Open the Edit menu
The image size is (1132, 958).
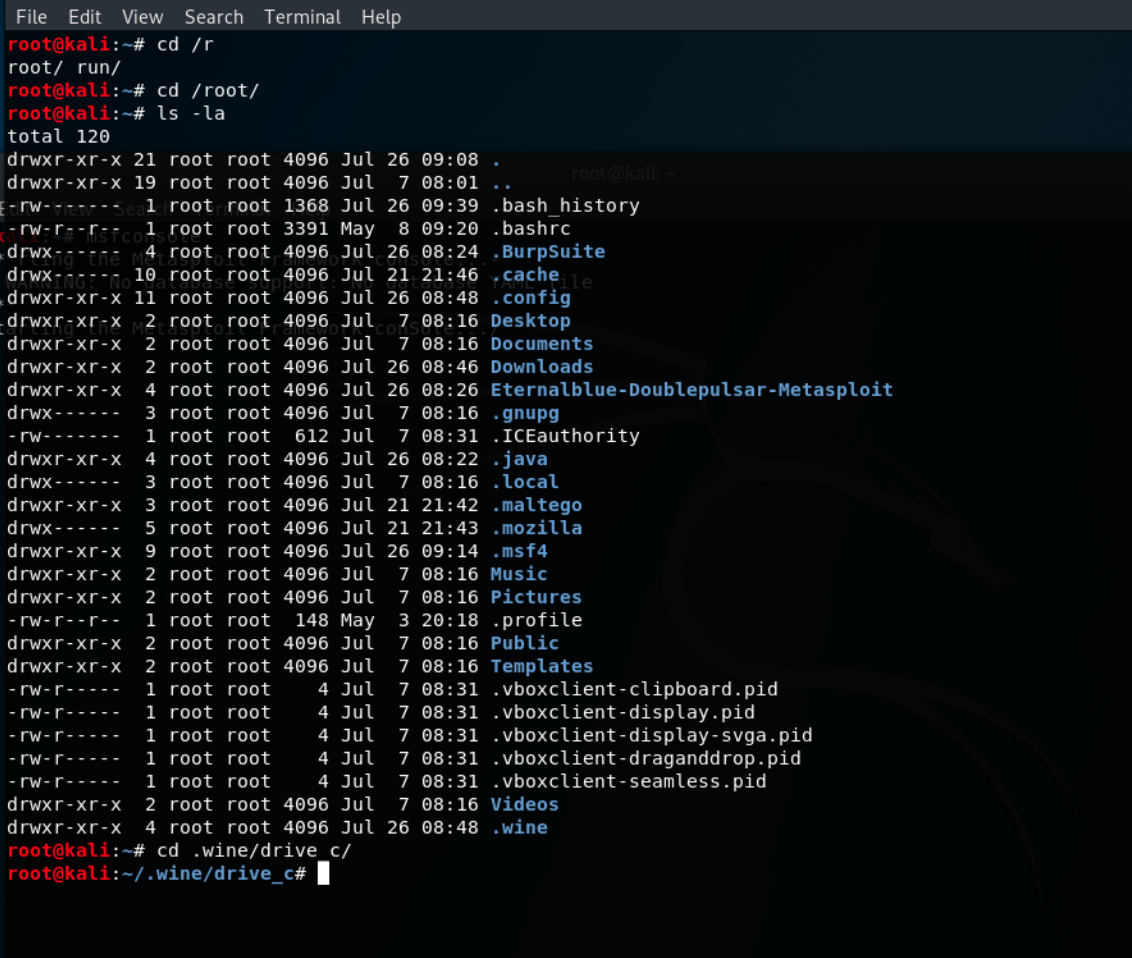84,17
